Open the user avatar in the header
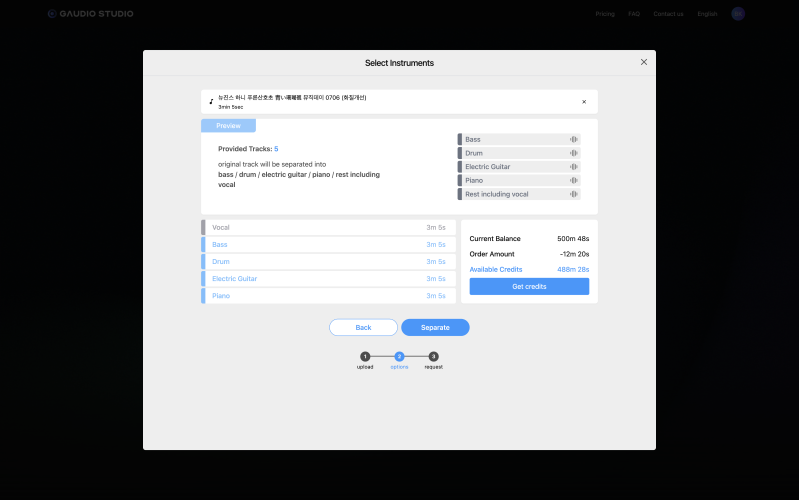Image resolution: width=799 pixels, height=500 pixels. pos(738,14)
